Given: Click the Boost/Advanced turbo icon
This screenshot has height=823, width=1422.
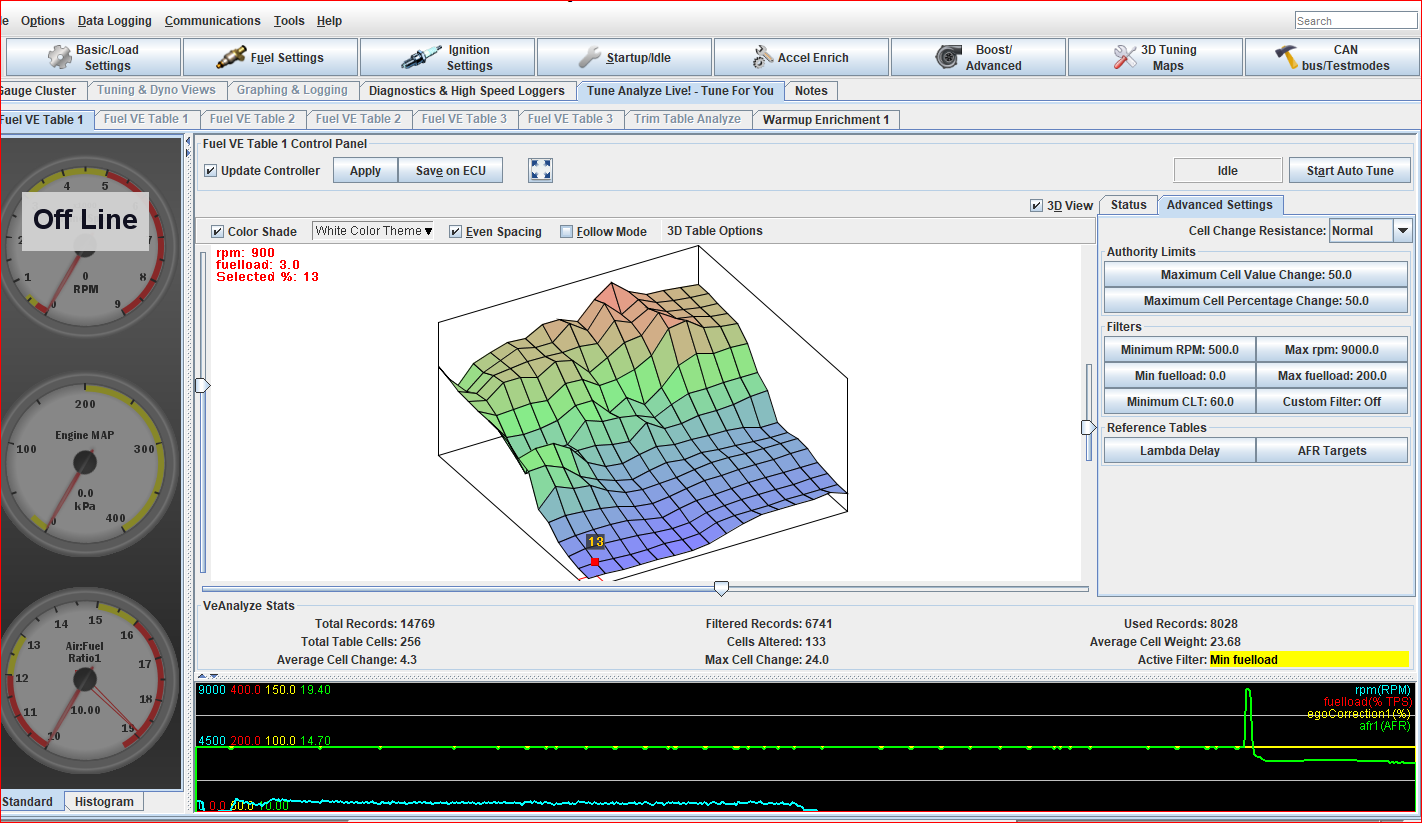Looking at the screenshot, I should [948, 57].
